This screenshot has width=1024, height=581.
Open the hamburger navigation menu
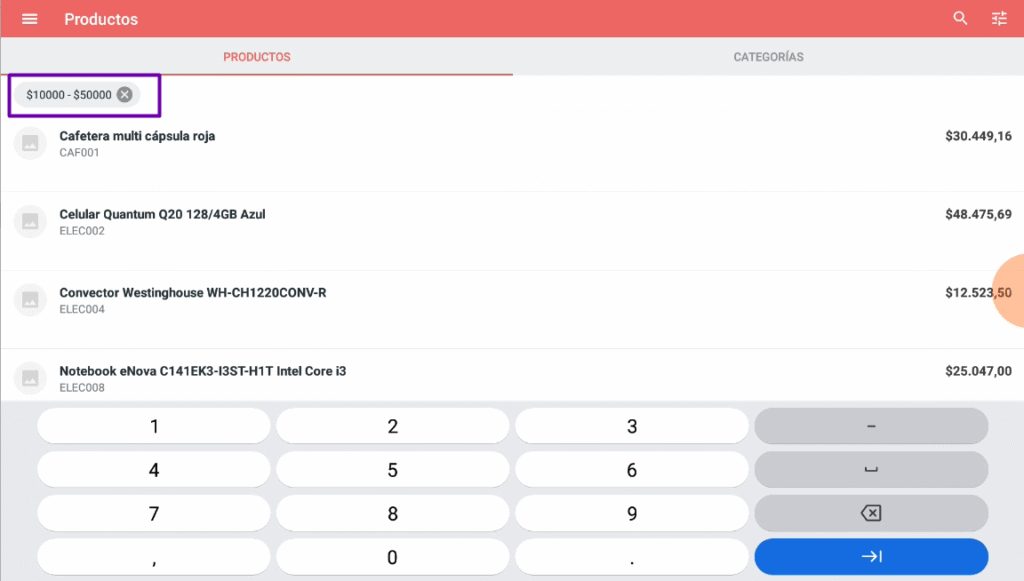(30, 19)
